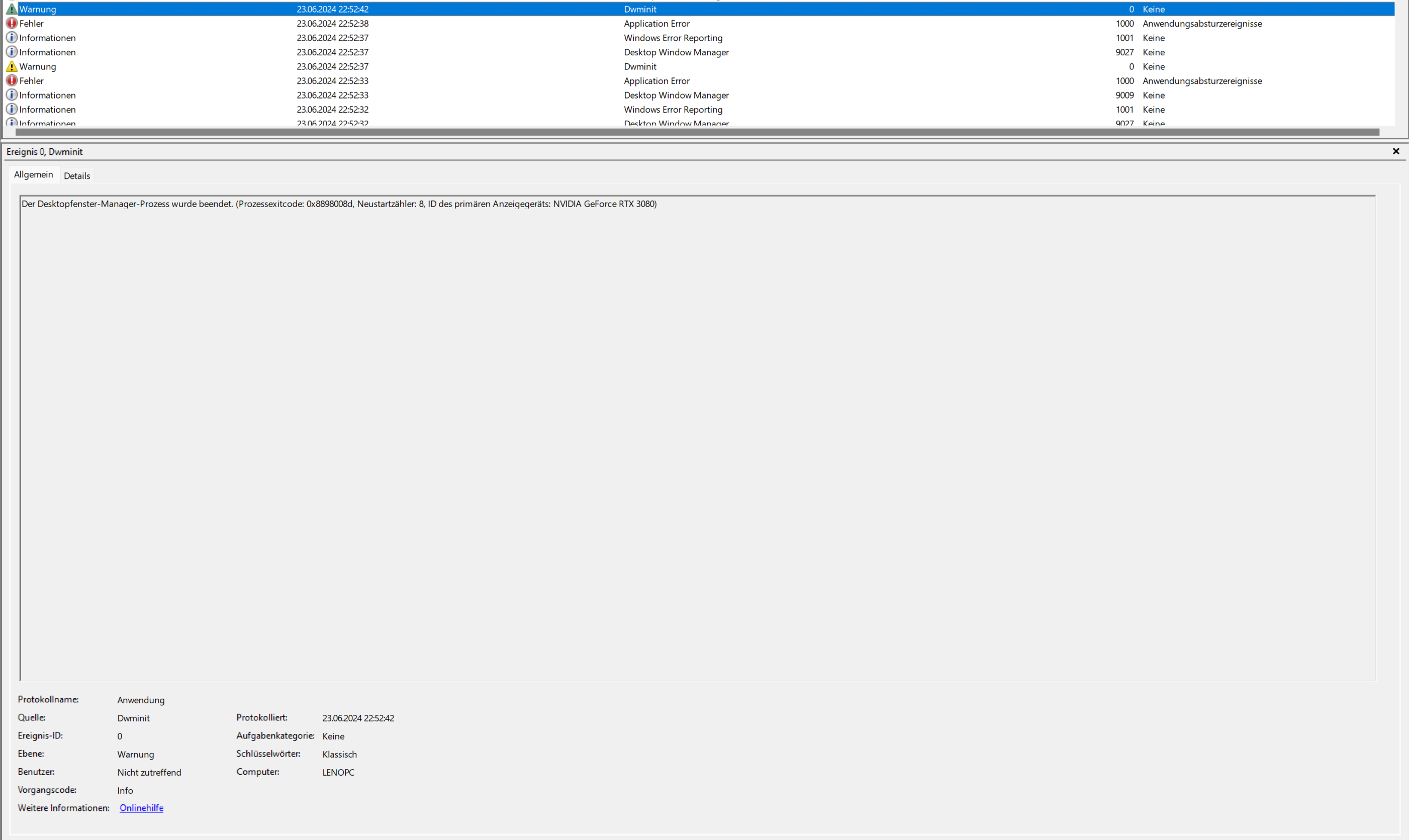
Task: Click the LENOPC computer name value
Action: (338, 772)
